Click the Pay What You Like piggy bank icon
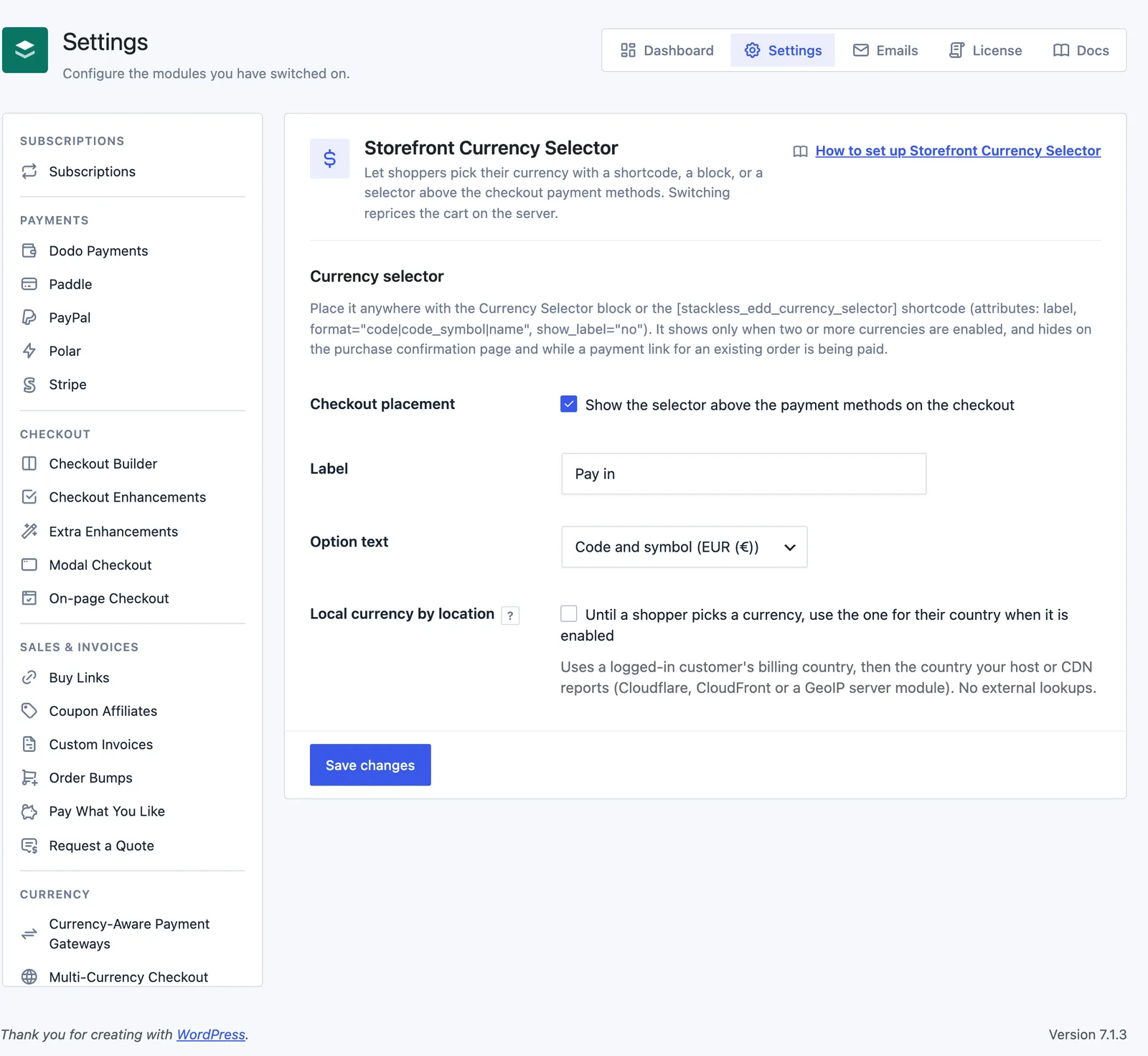The width and height of the screenshot is (1148, 1056). coord(29,811)
